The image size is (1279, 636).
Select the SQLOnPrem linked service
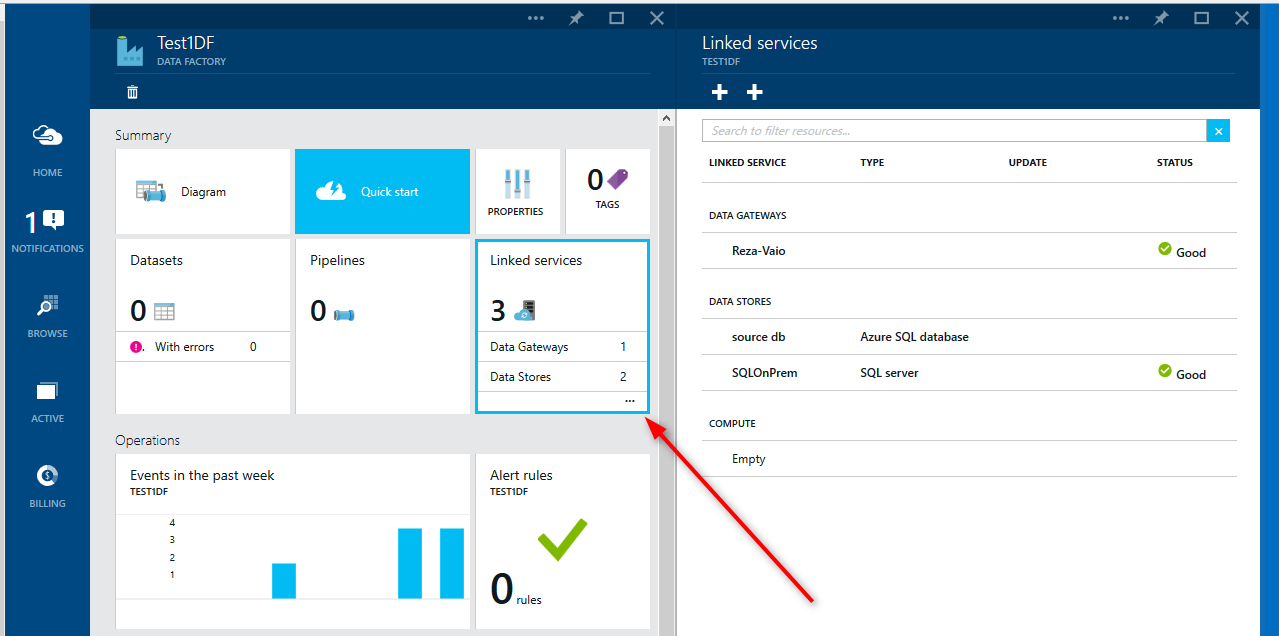click(x=764, y=373)
